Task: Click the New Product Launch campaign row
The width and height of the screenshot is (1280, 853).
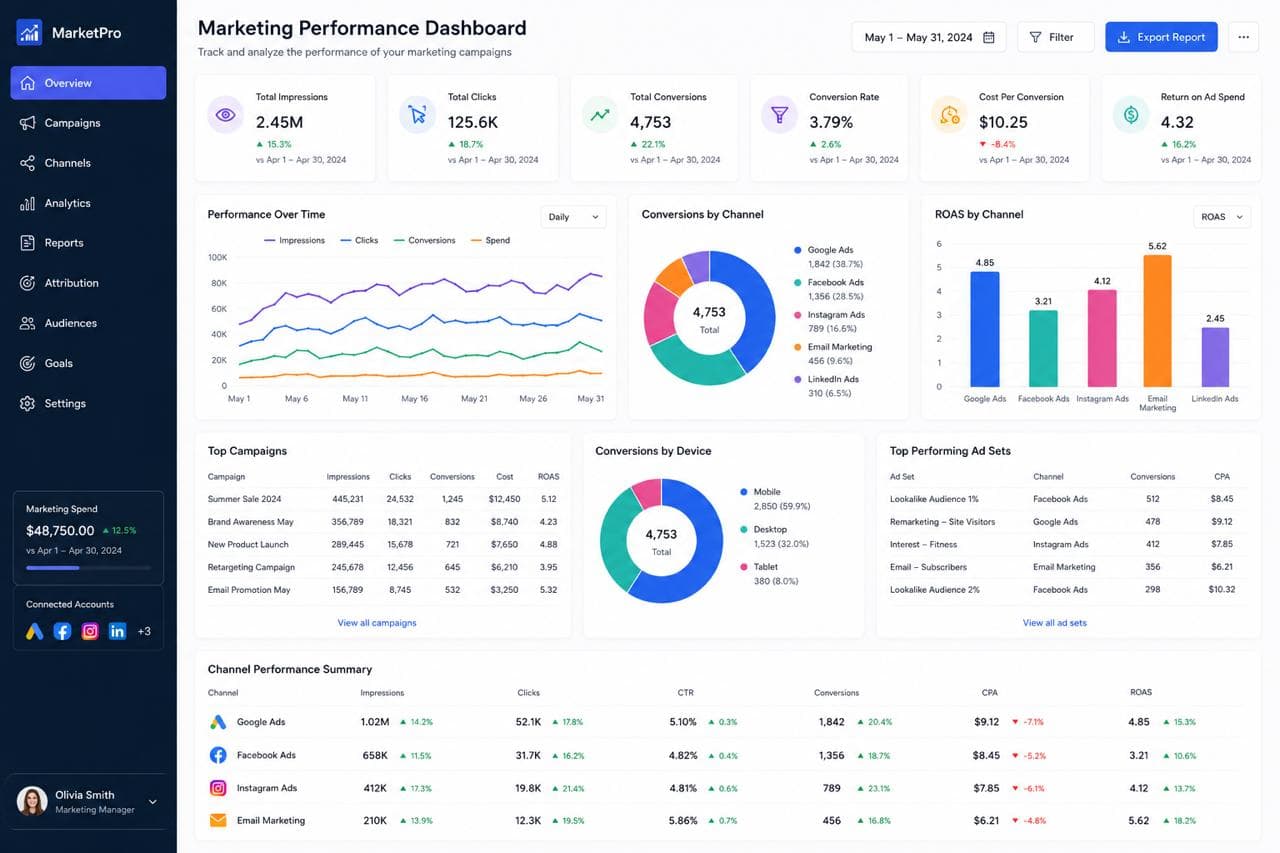Action: coord(383,544)
